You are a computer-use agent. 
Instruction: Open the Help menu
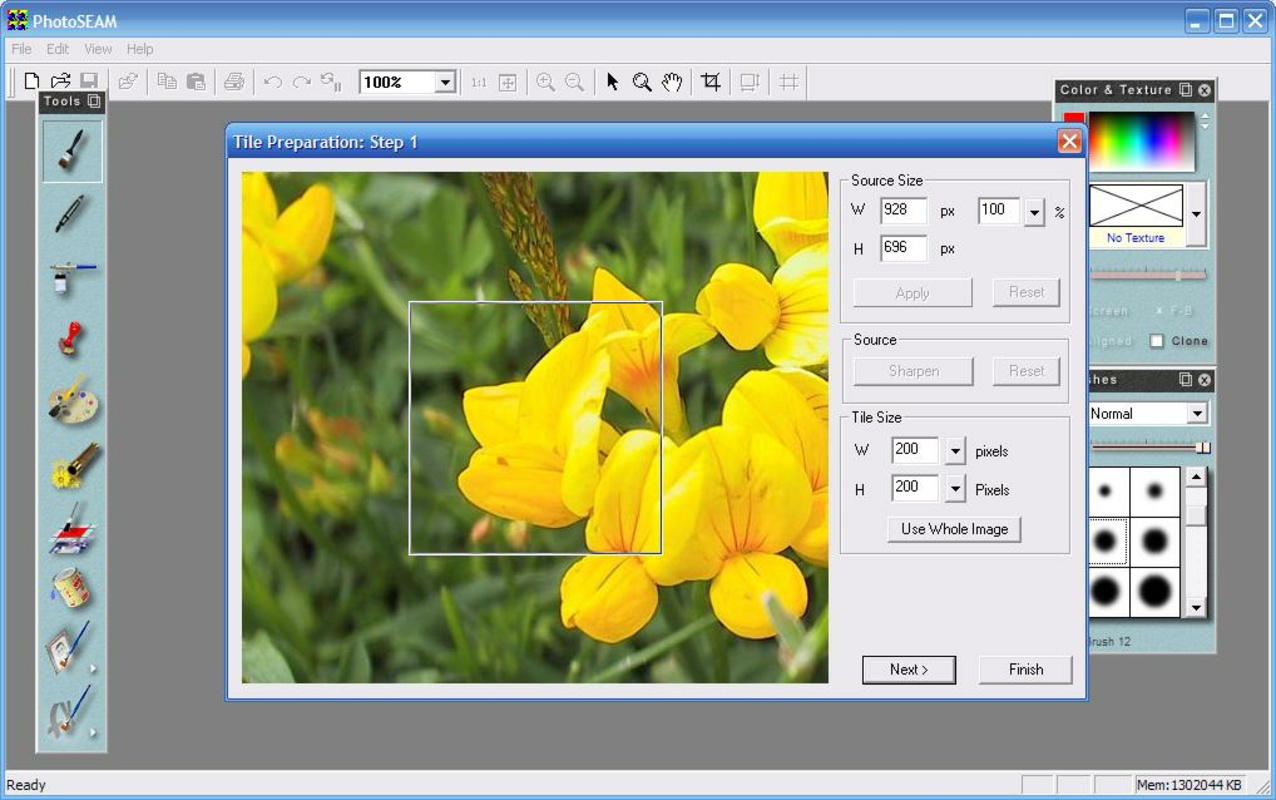(140, 48)
